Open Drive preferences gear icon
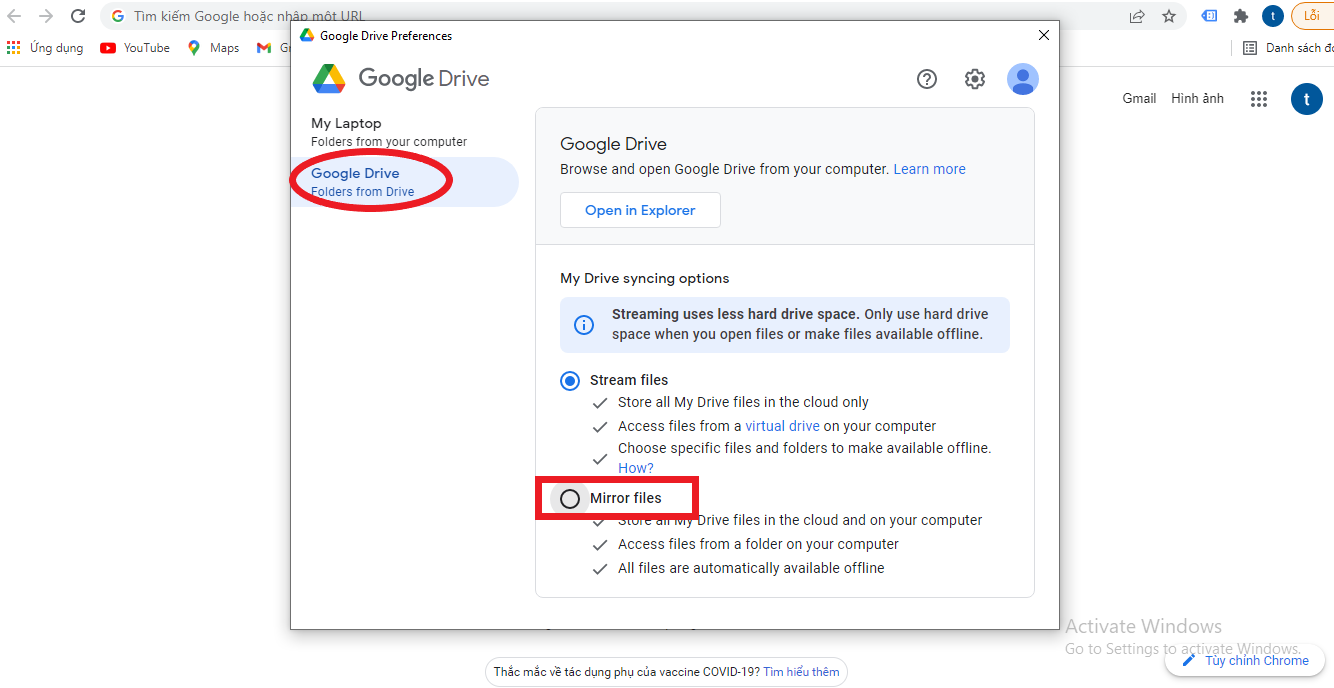This screenshot has height=688, width=1334. click(x=975, y=79)
